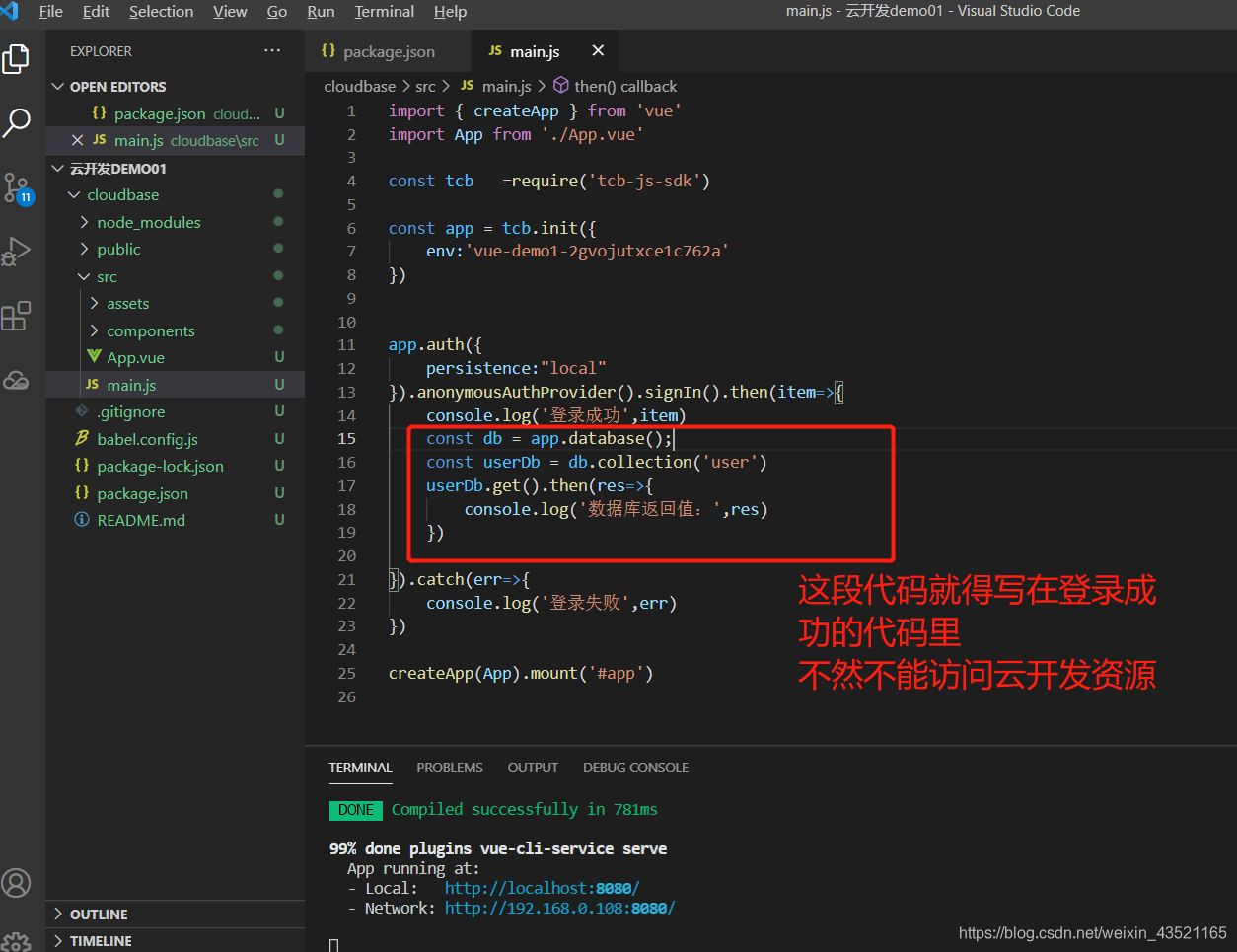
Task: Open the Terminal menu
Action: click(x=385, y=11)
